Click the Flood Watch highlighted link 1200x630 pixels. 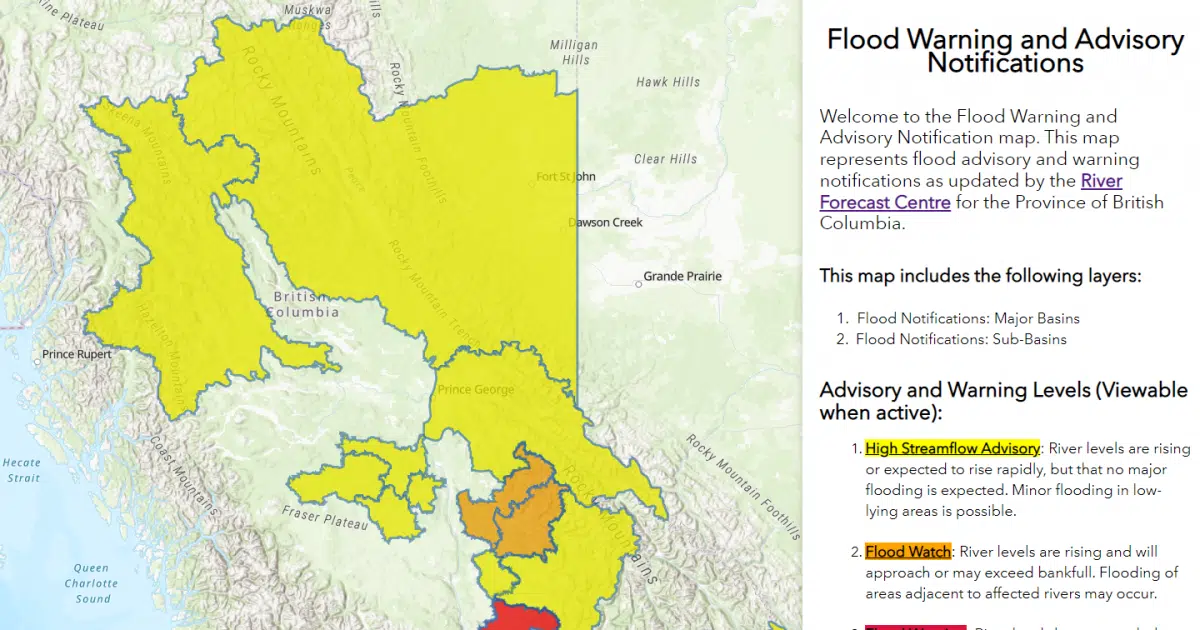(x=907, y=551)
